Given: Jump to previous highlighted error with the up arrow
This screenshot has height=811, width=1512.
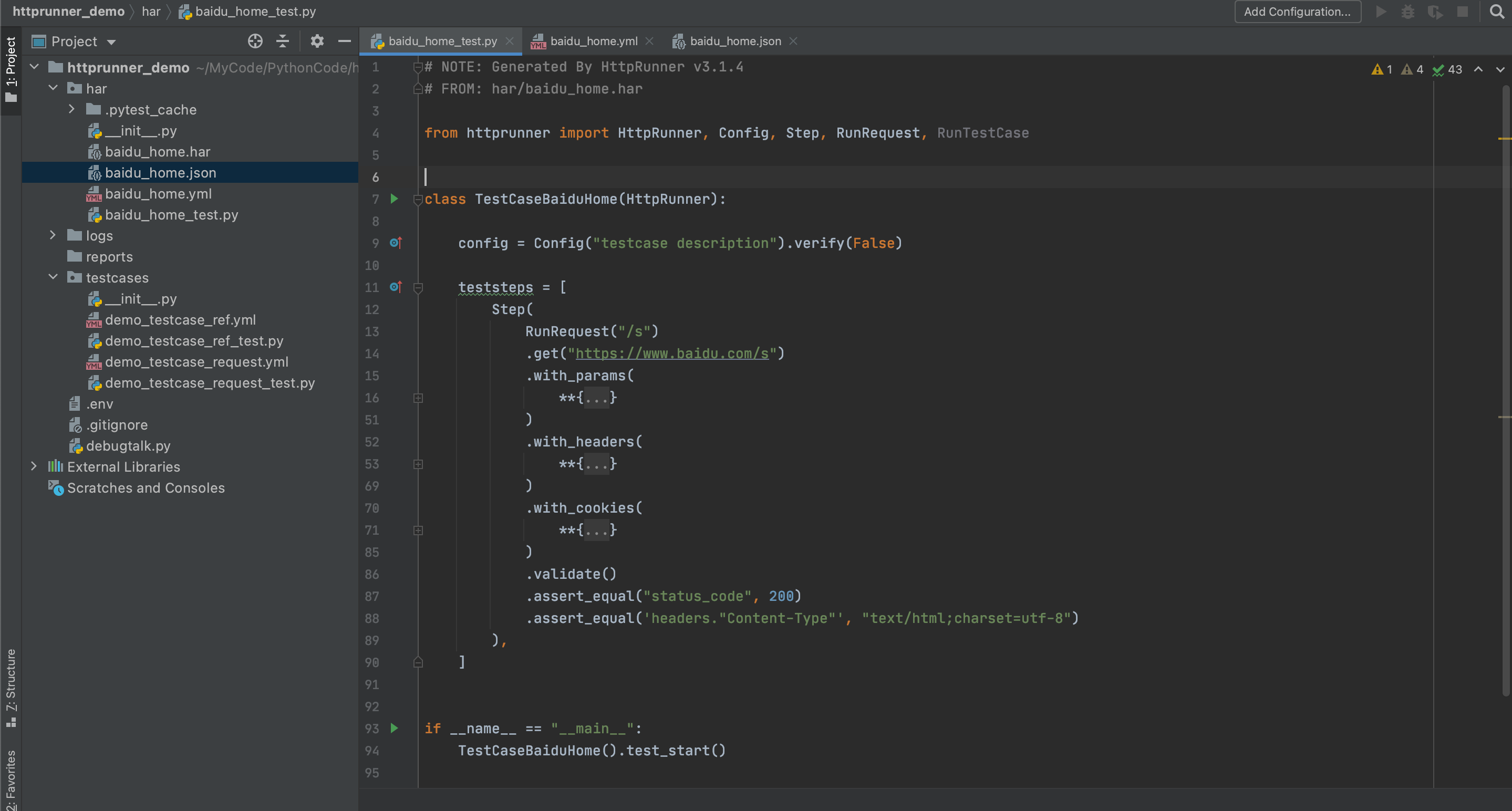Looking at the screenshot, I should pyautogui.click(x=1478, y=69).
